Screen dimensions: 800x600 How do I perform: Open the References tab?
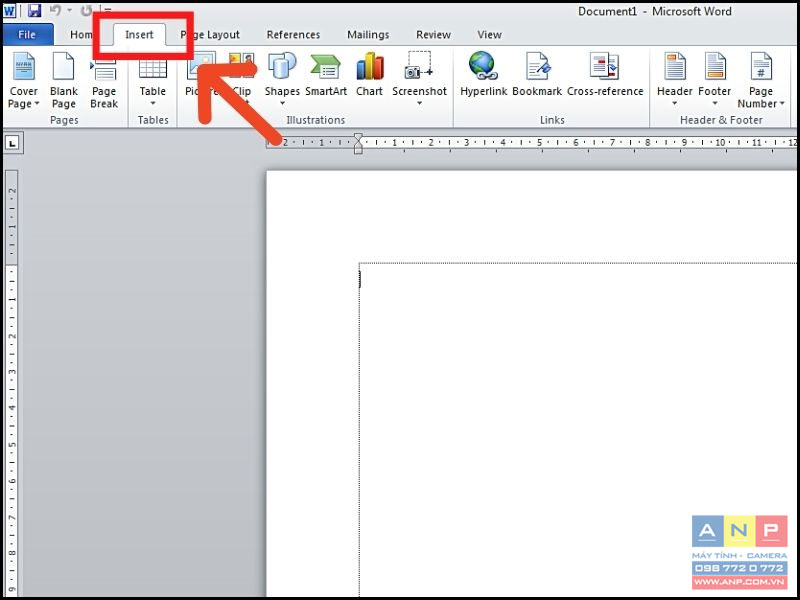(x=293, y=35)
